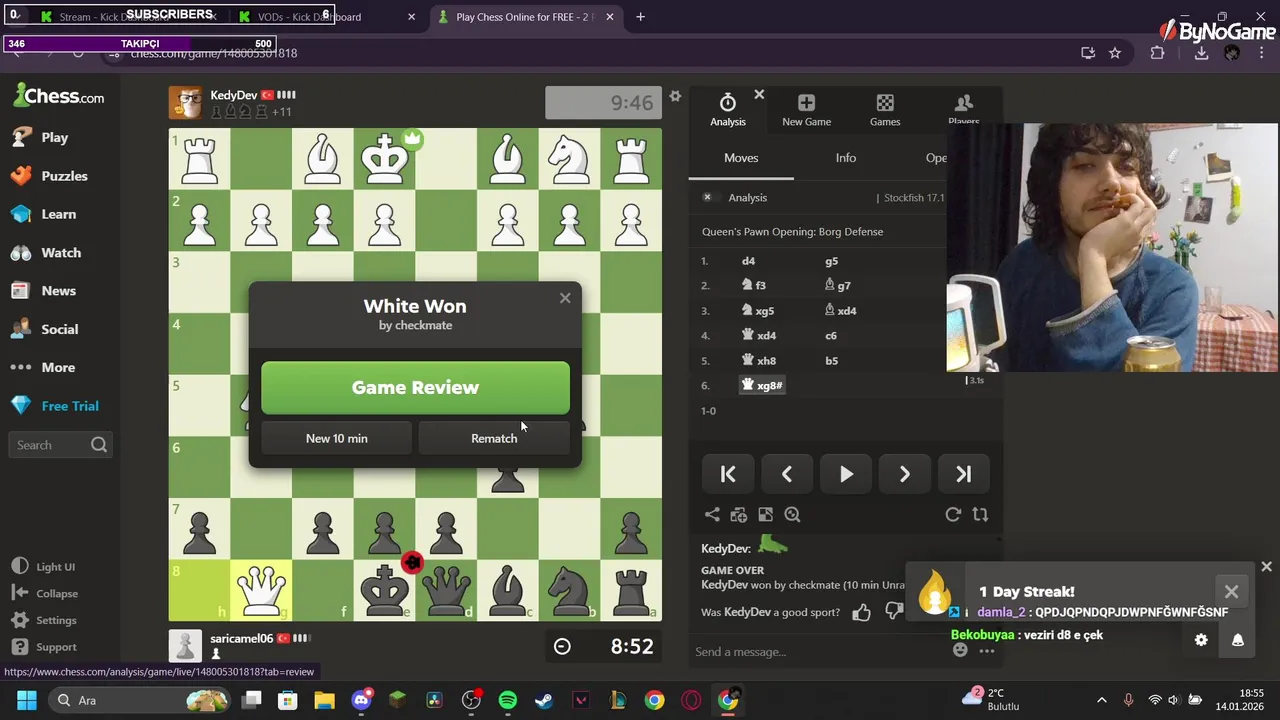This screenshot has height=720, width=1280.
Task: Jump to the last move
Action: click(x=964, y=475)
